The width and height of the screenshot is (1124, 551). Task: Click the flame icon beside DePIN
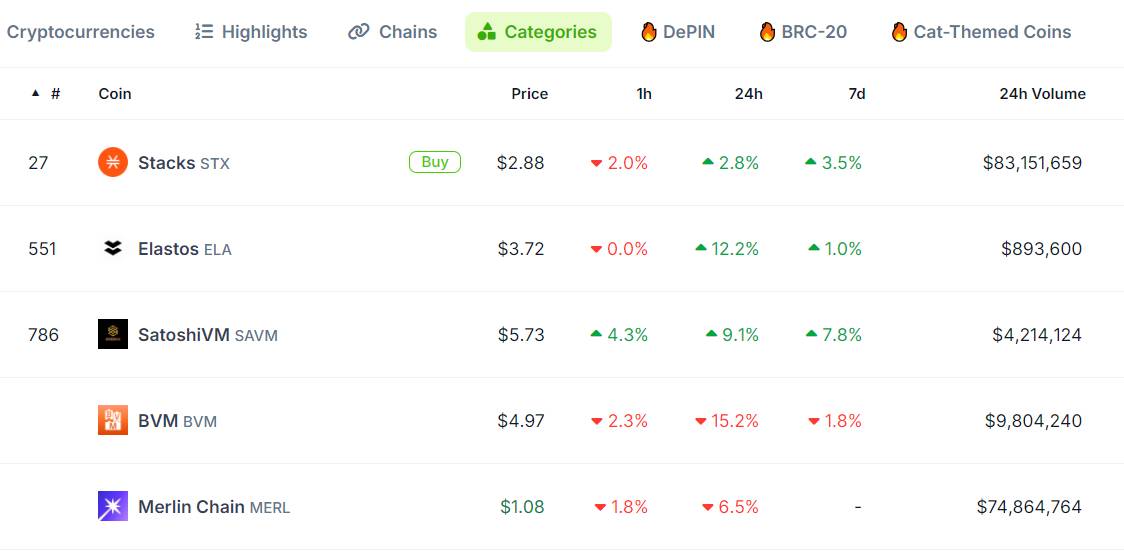click(649, 32)
